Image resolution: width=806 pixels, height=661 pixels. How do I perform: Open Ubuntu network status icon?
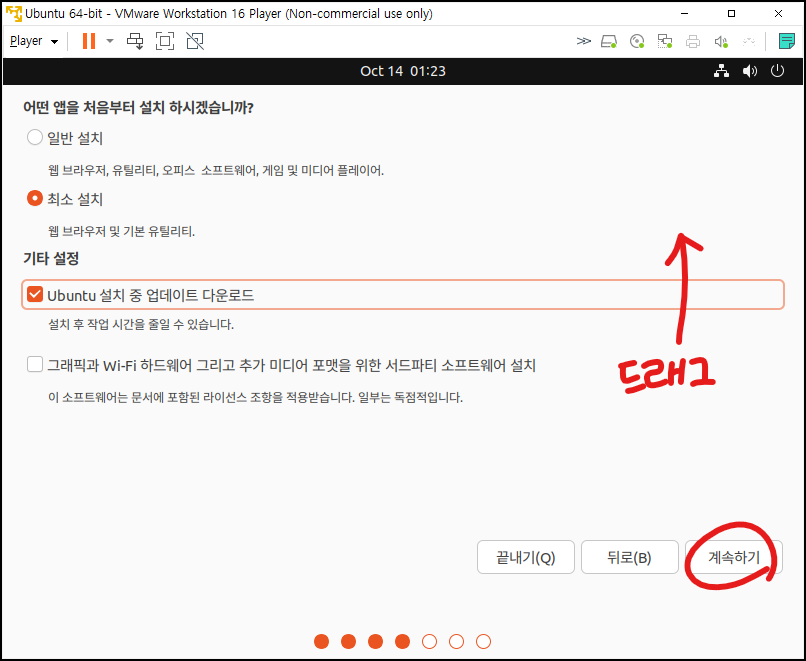(721, 71)
